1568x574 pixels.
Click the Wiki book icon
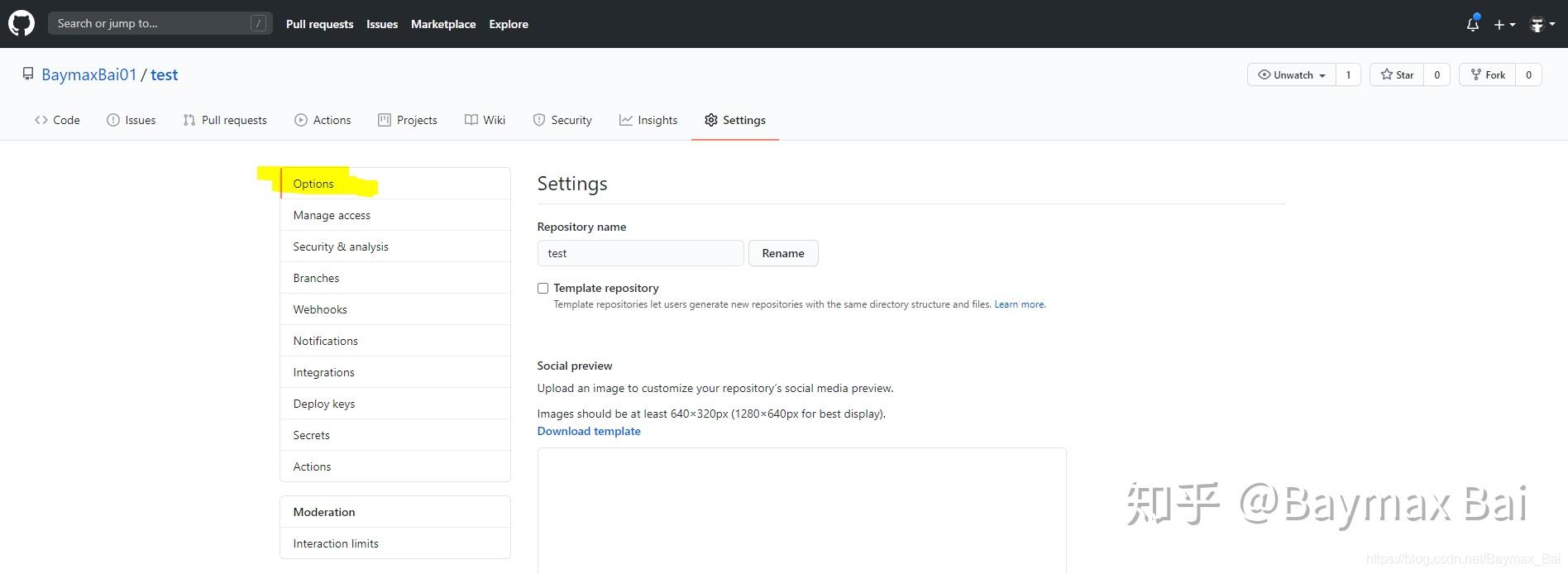[x=471, y=120]
